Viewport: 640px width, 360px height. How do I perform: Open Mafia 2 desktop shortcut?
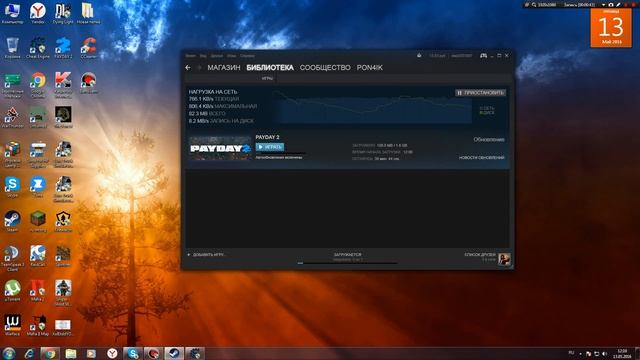click(38, 291)
